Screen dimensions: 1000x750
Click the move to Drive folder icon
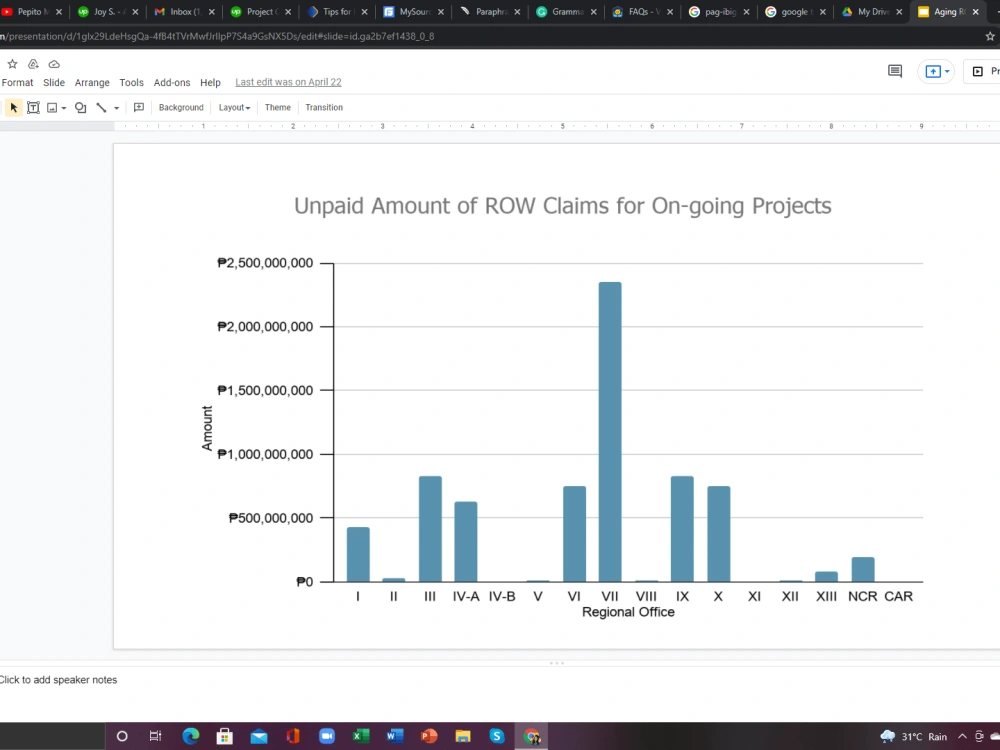click(x=33, y=64)
